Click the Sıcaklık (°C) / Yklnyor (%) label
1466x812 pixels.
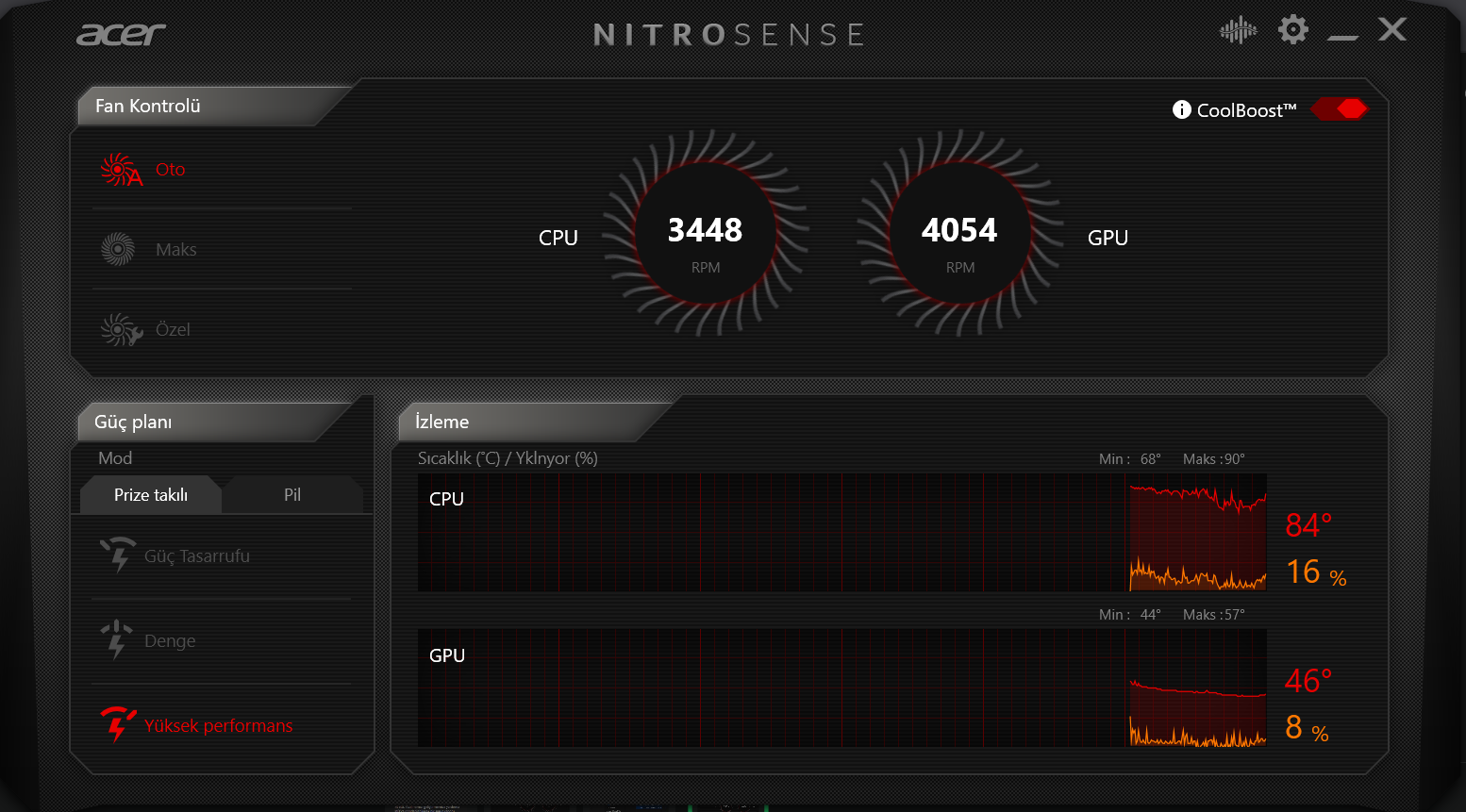click(508, 458)
